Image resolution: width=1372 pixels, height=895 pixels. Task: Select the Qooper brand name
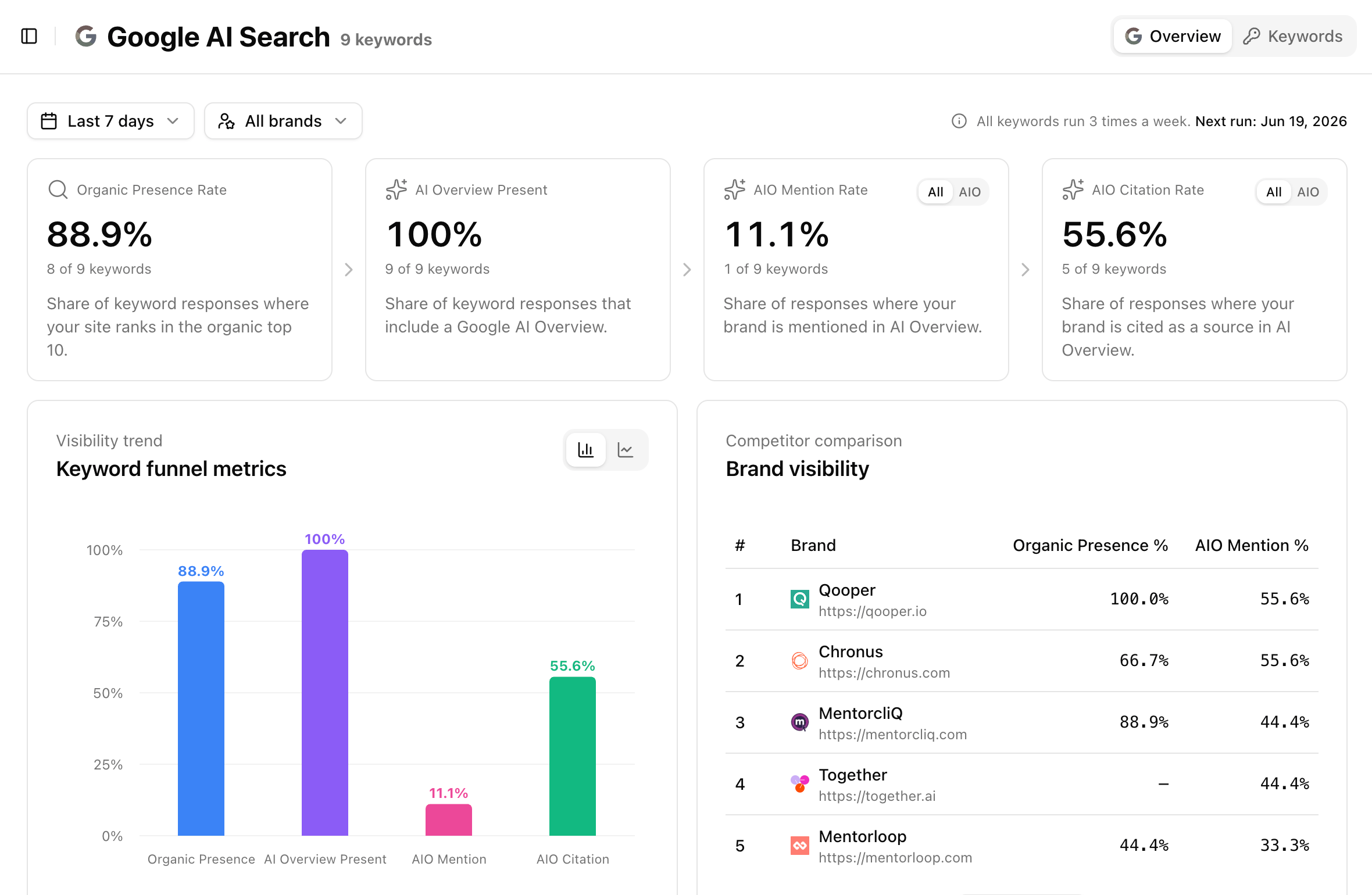pos(846,590)
